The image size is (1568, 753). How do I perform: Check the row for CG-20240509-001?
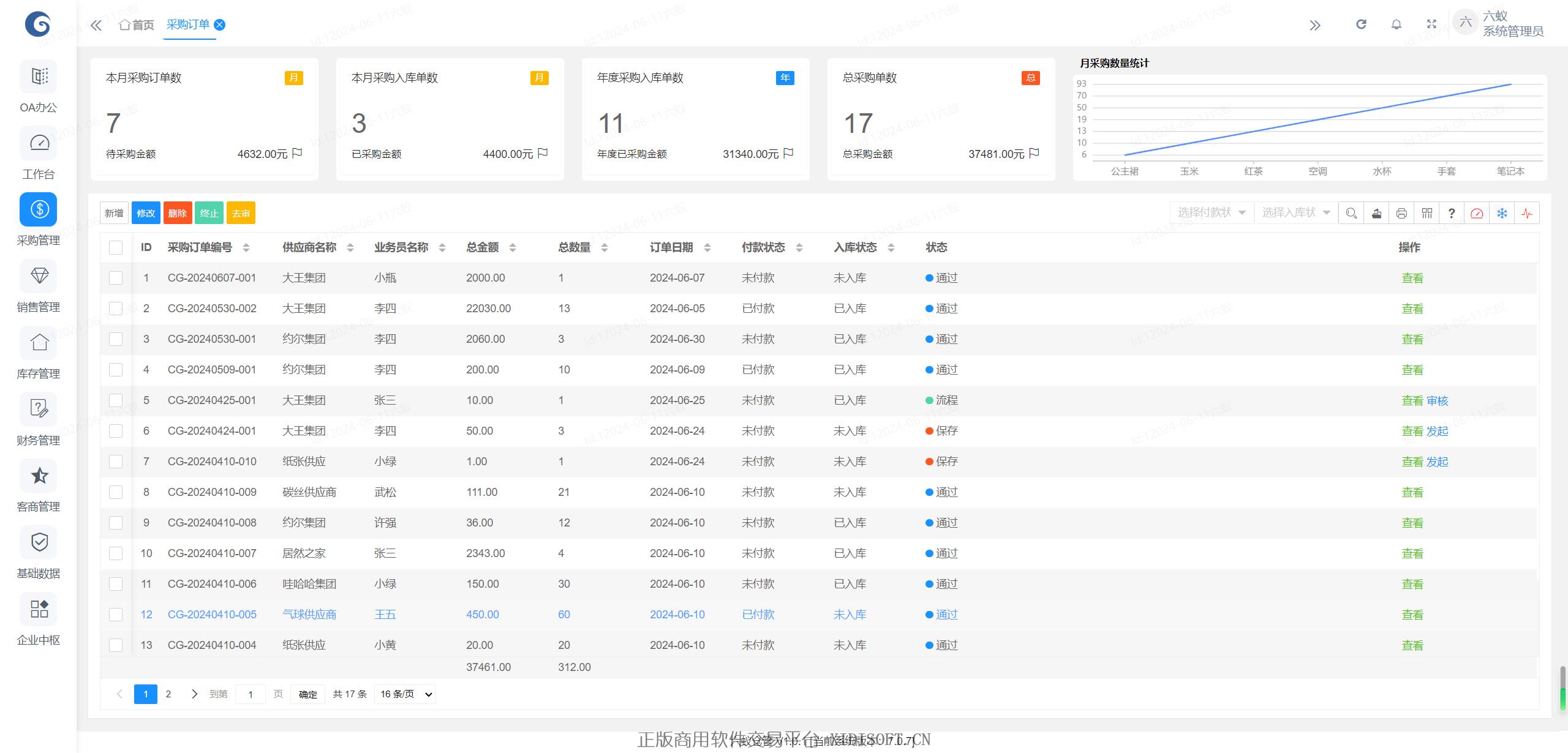[116, 370]
